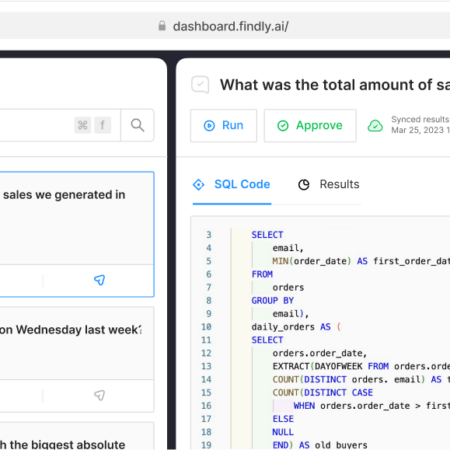The width and height of the screenshot is (450, 450).
Task: Click the 'NULL' code line
Action: point(283,432)
